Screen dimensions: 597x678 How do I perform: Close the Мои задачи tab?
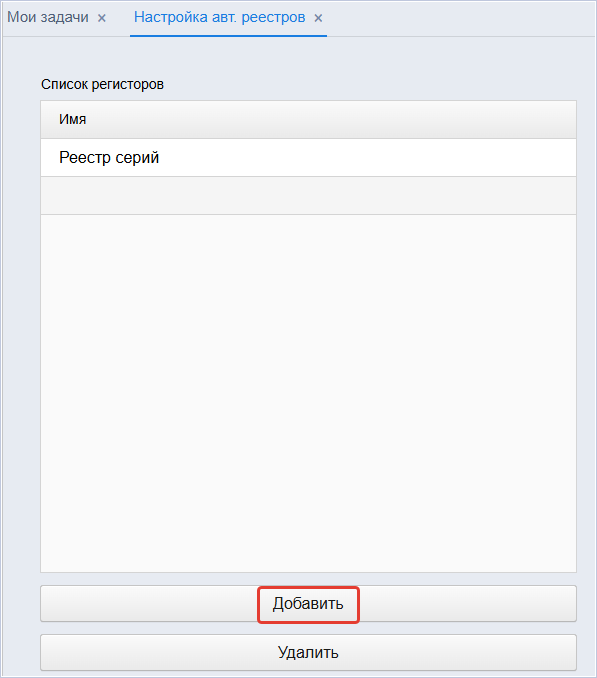point(102,18)
